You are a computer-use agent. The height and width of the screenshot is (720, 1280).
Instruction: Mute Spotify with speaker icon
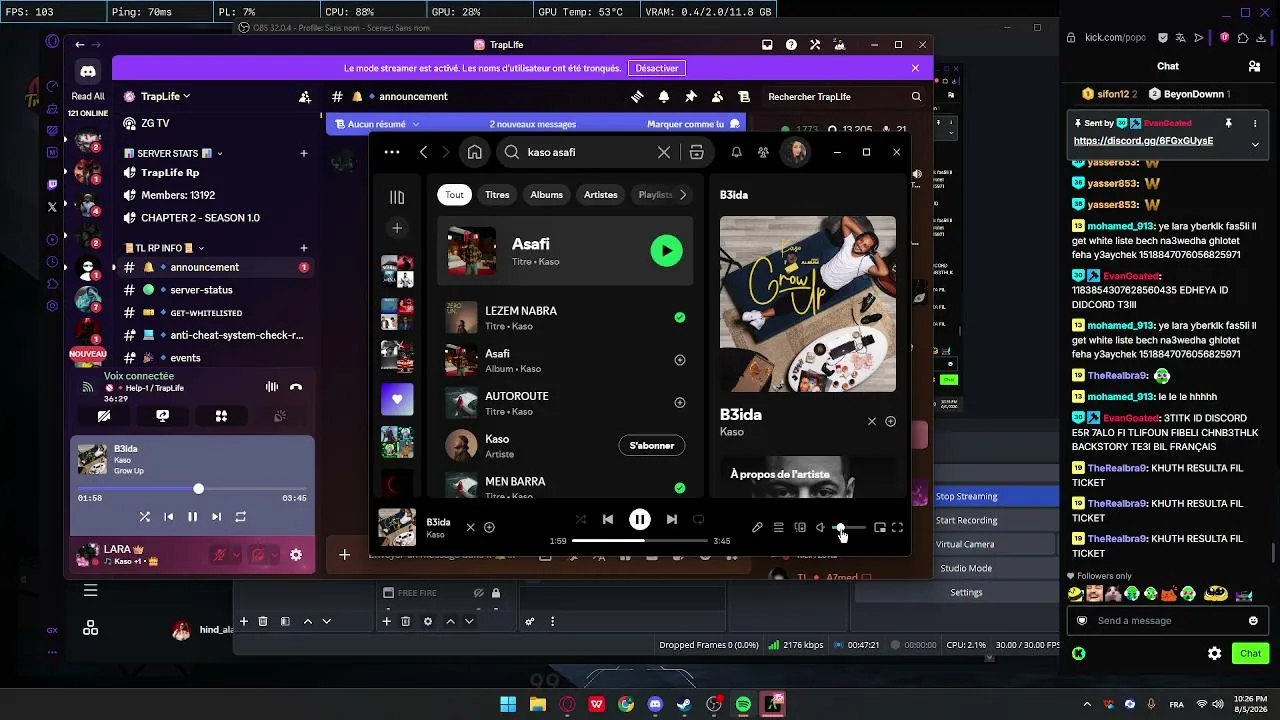click(820, 527)
